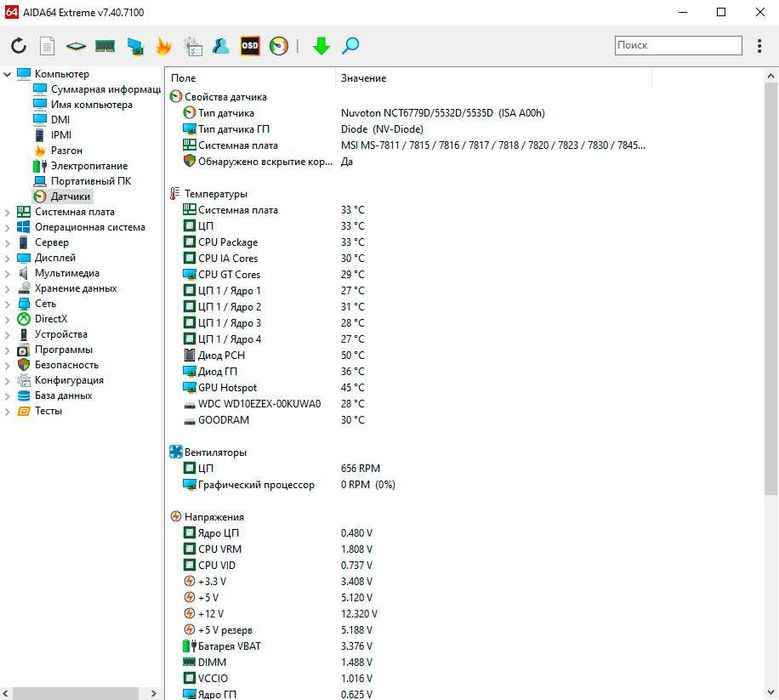Select Портативный ПК in the tree
The image size is (779, 700).
pyautogui.click(x=91, y=181)
